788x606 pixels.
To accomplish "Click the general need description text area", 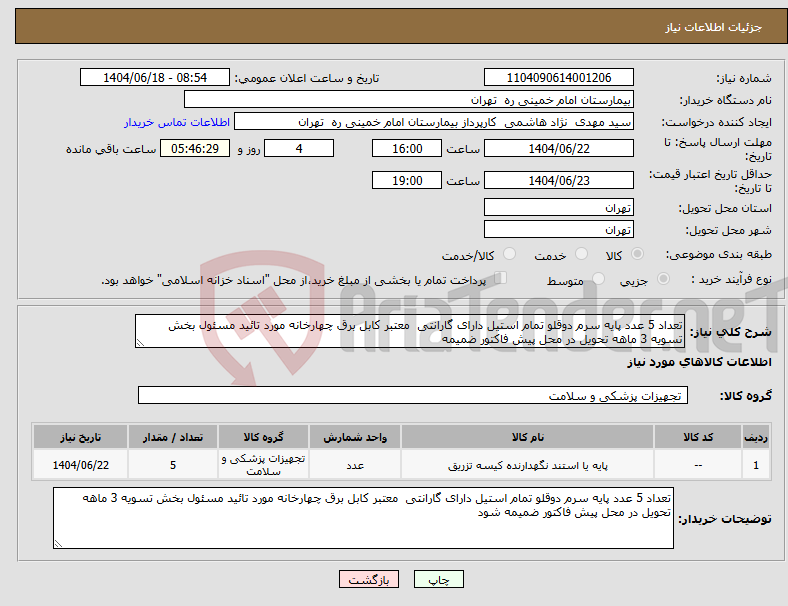I will (410, 331).
